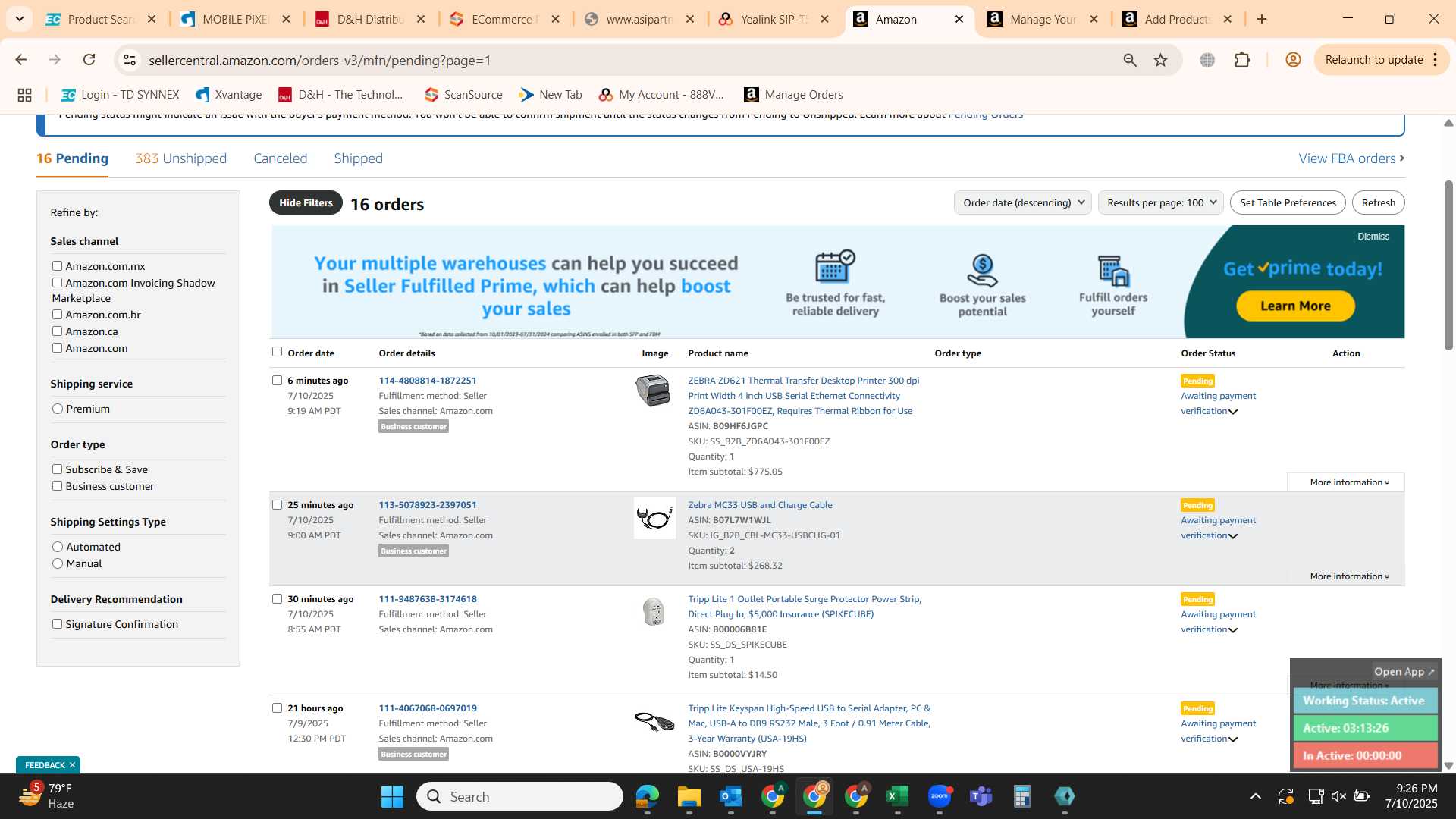The height and width of the screenshot is (819, 1456).
Task: Hide the filters panel
Action: [x=306, y=203]
